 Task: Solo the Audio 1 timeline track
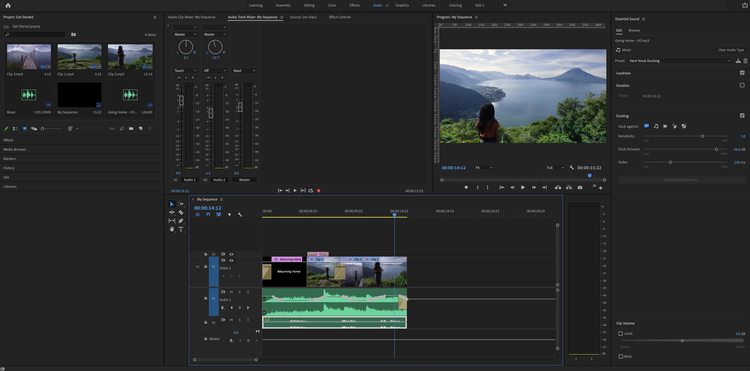(239, 292)
